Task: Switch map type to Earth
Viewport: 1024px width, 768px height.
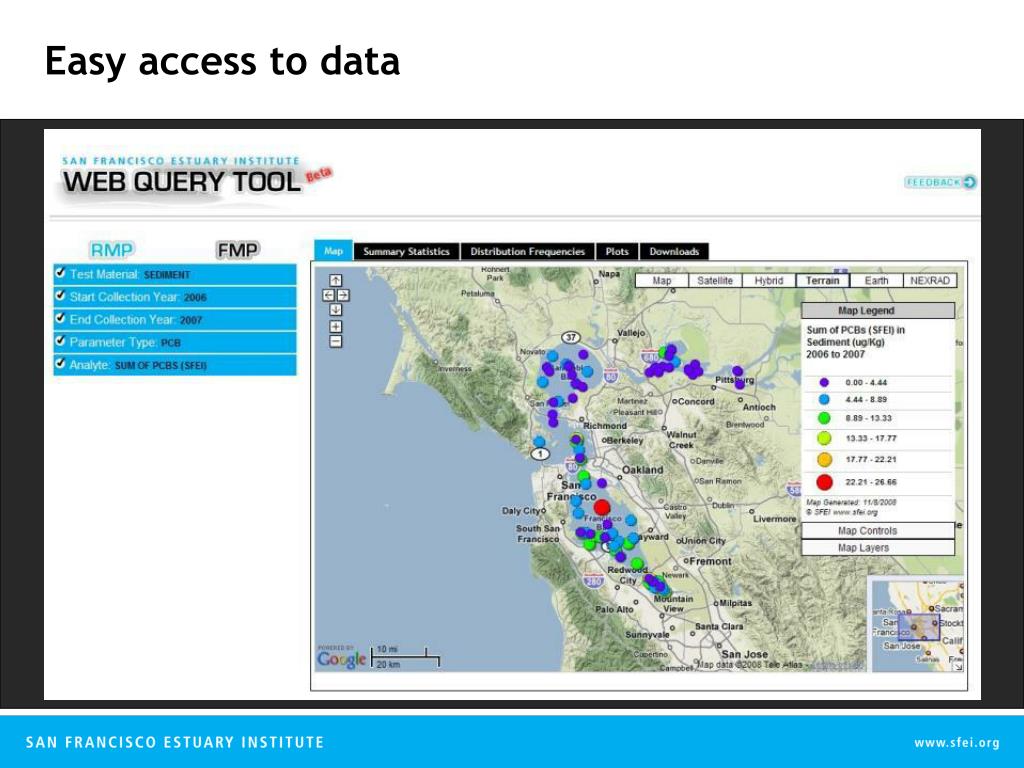Action: tap(876, 281)
